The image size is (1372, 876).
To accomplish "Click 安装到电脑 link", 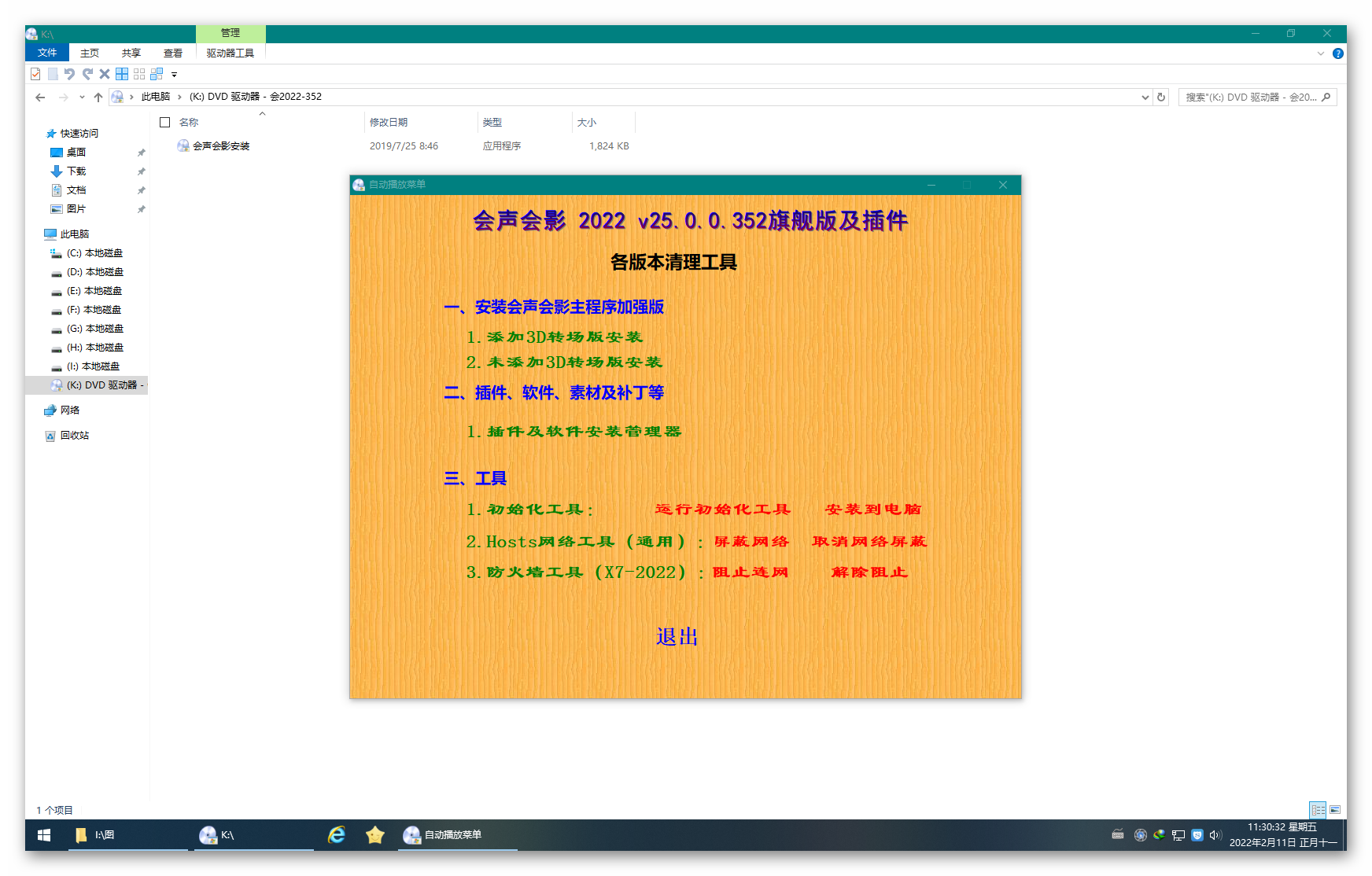I will 872,509.
